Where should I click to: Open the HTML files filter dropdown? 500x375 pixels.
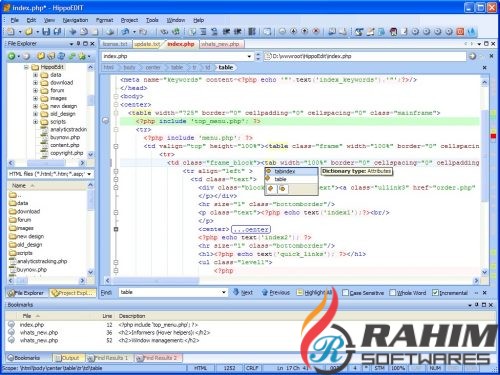89,174
